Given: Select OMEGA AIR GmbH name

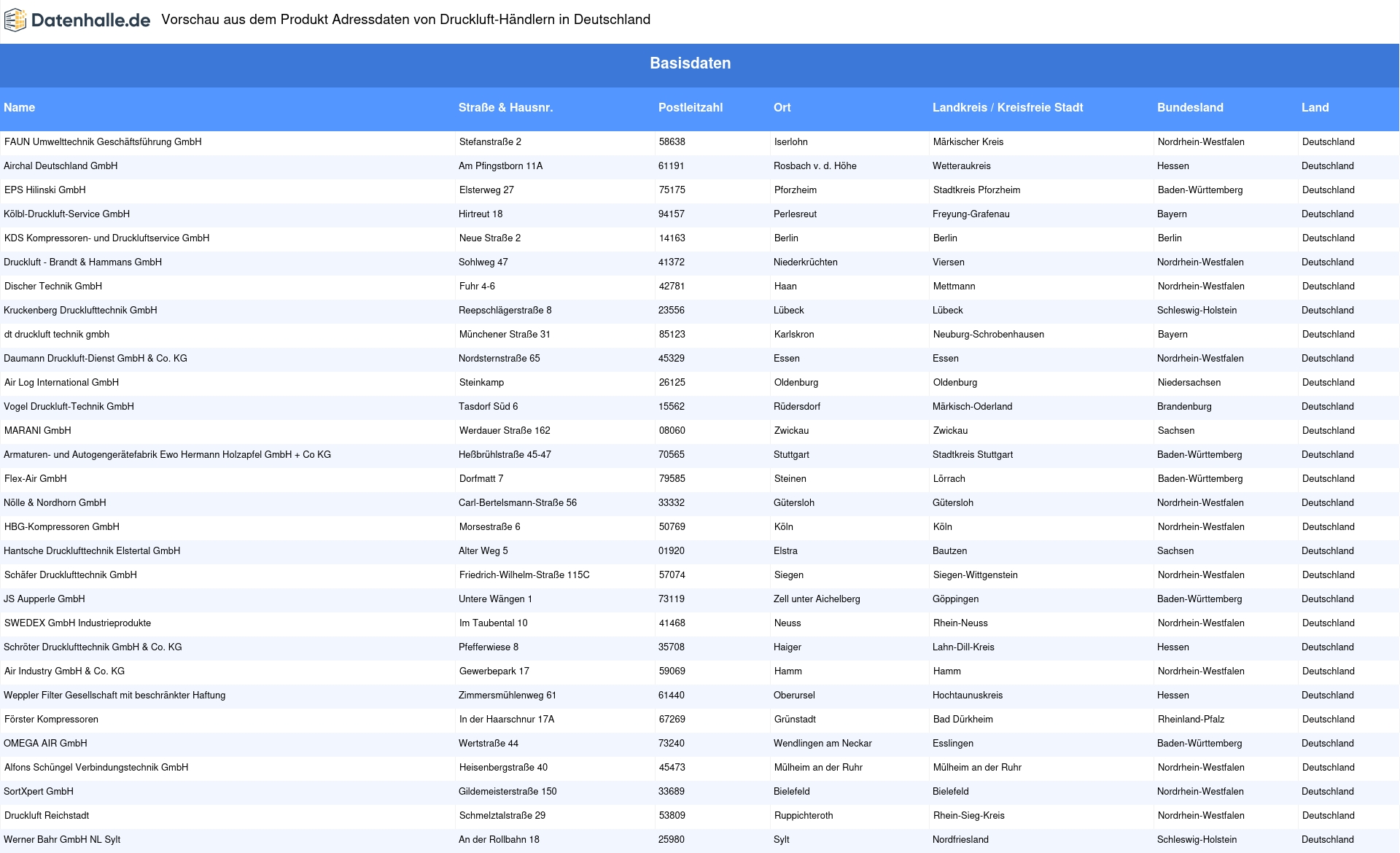Looking at the screenshot, I should point(45,744).
